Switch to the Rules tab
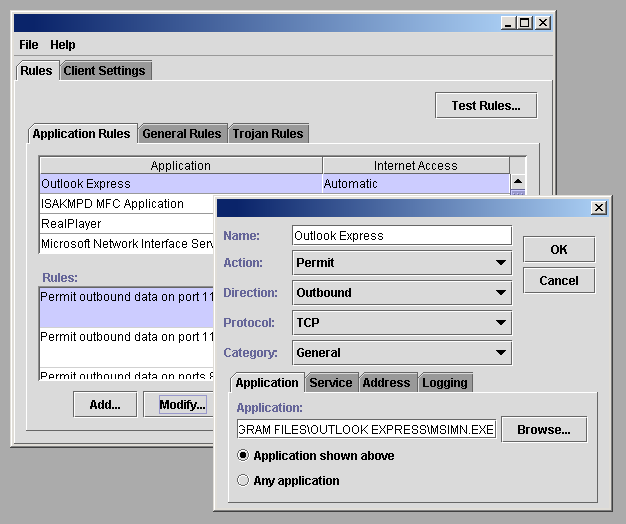The image size is (626, 524). [36, 71]
